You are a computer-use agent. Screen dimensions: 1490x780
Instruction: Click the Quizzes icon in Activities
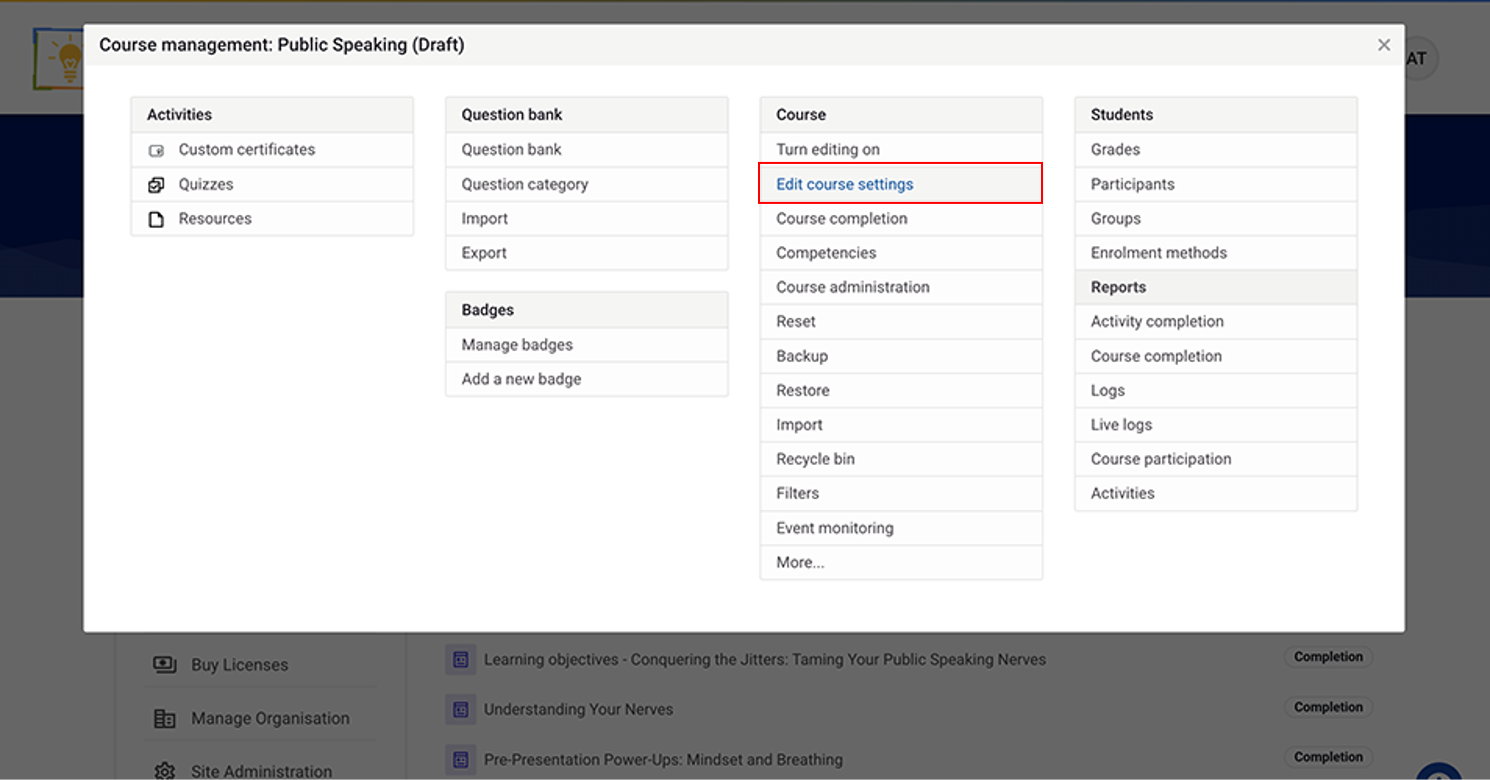(156, 185)
